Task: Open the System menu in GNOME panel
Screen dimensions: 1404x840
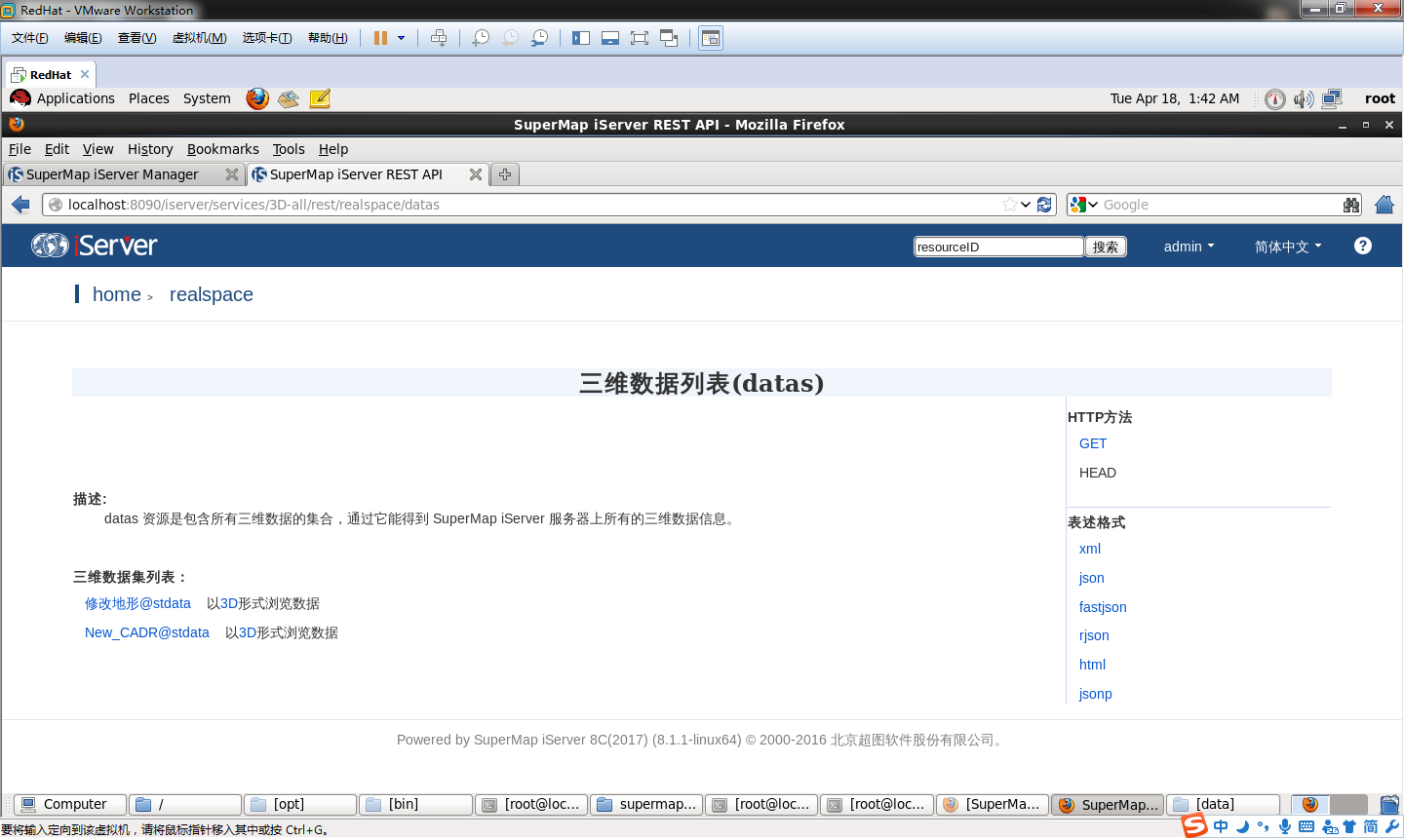Action: click(207, 98)
